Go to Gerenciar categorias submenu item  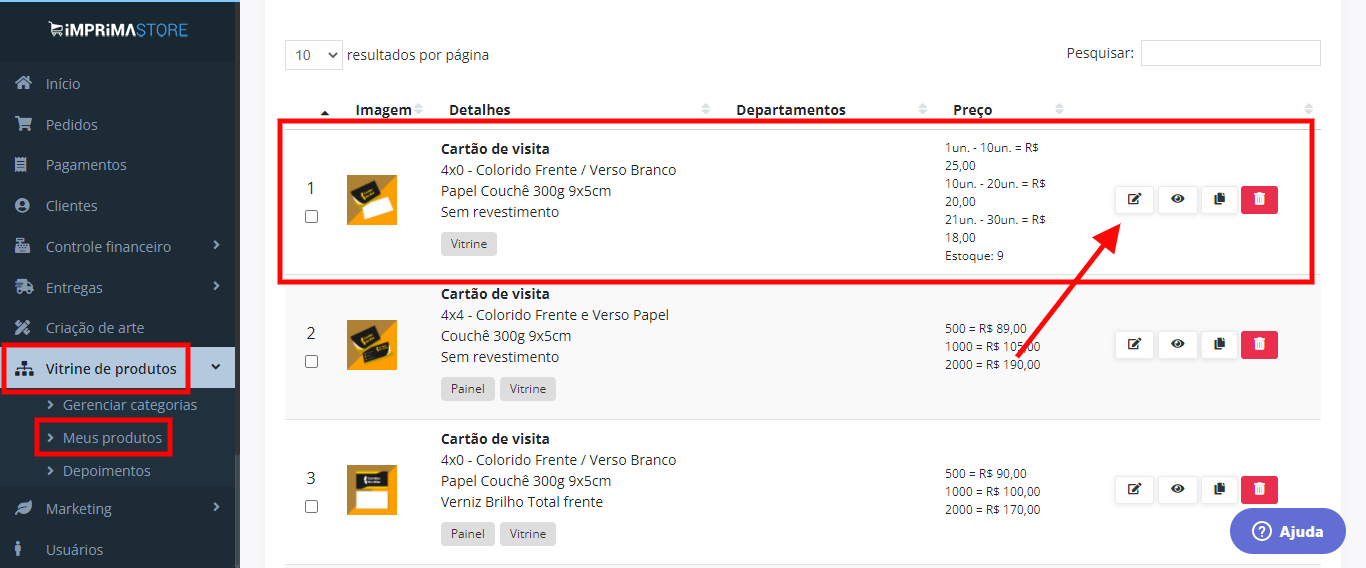tap(130, 405)
